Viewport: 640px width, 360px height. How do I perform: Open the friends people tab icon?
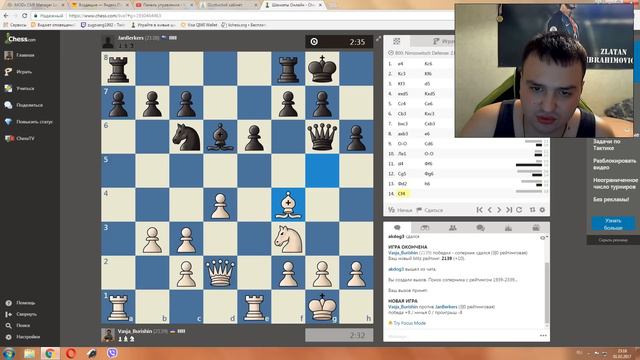(453, 228)
